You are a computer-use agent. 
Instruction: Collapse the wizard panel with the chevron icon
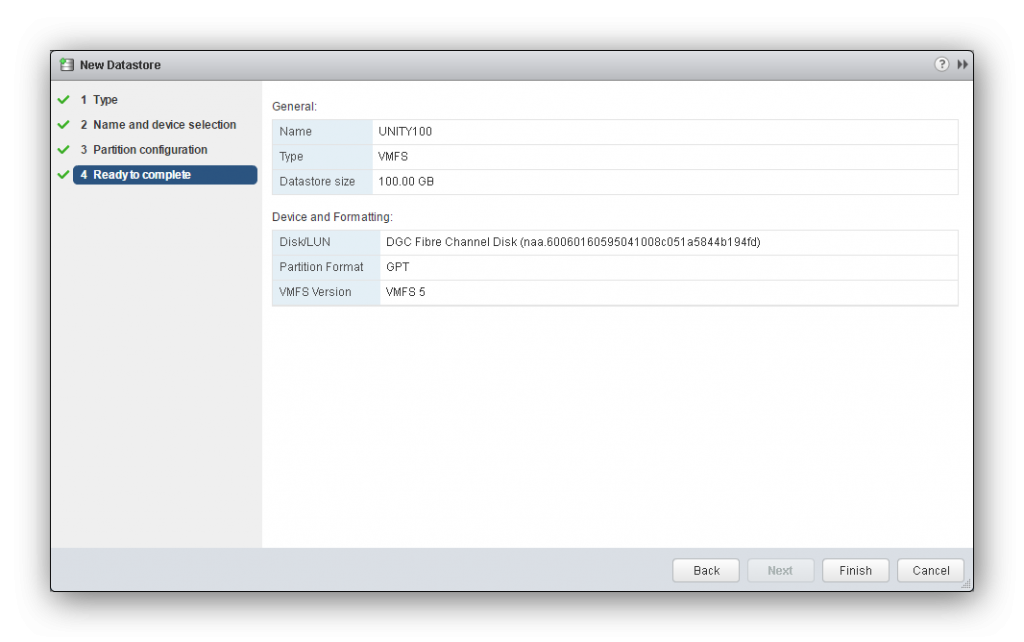[x=962, y=63]
